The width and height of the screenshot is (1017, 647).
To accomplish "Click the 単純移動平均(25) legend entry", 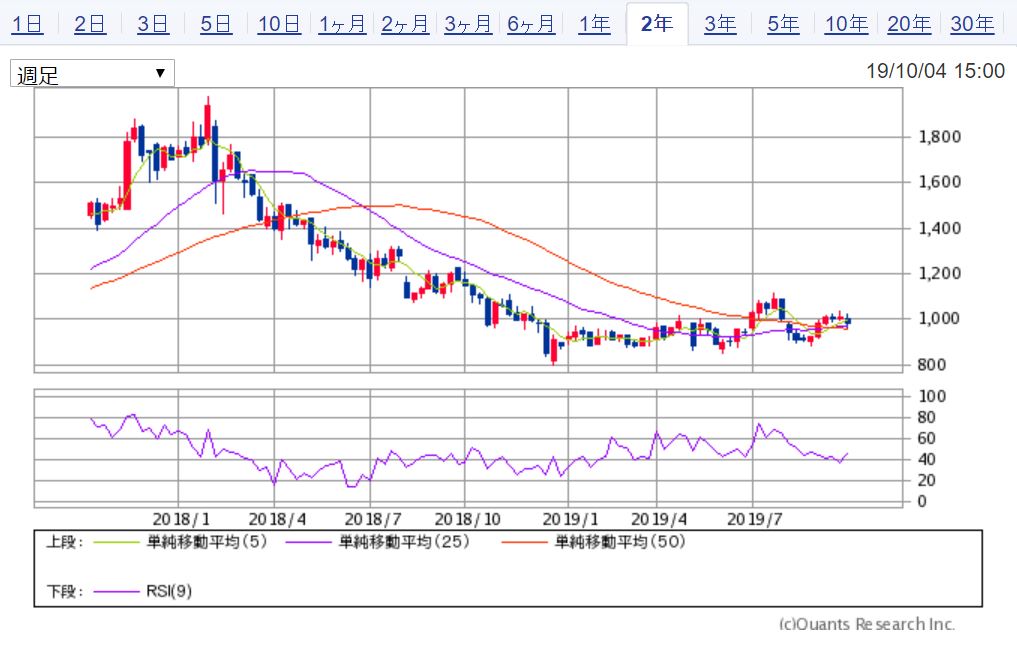I will pyautogui.click(x=404, y=541).
